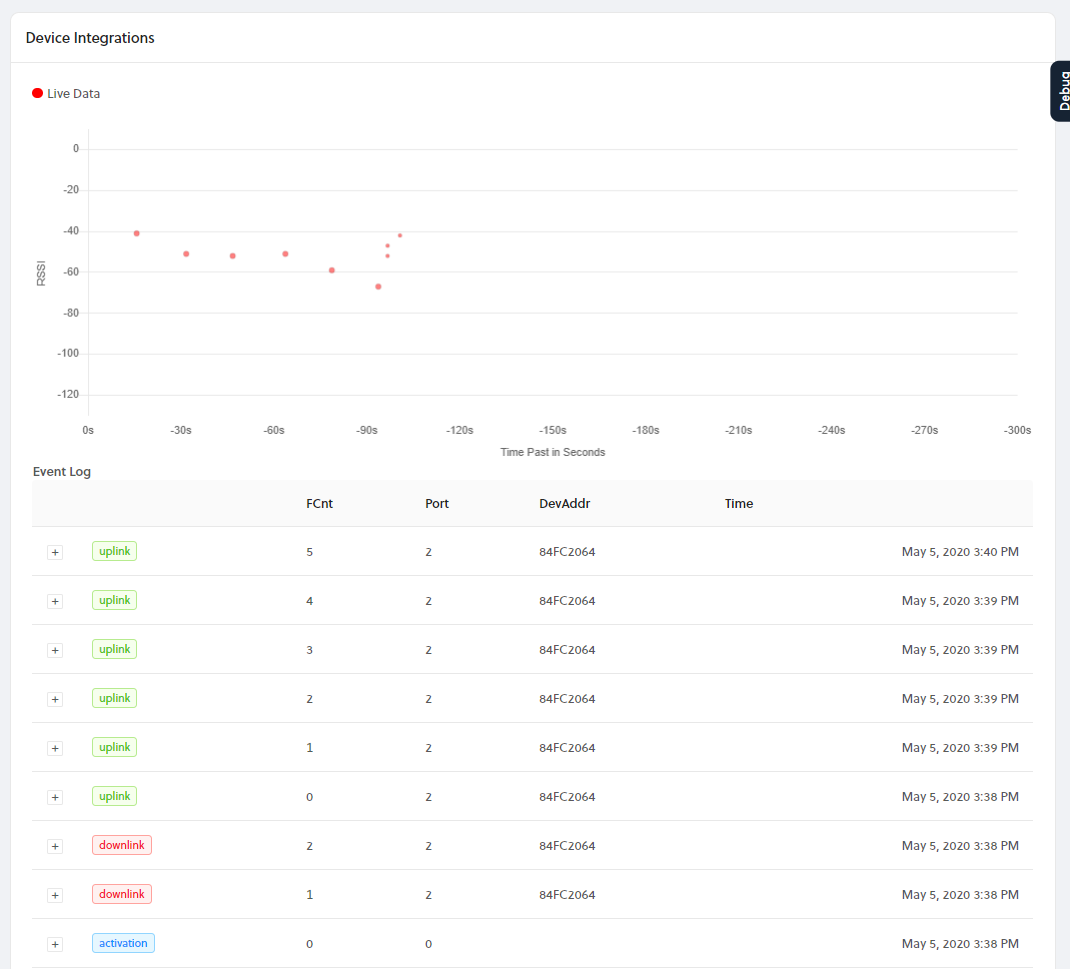This screenshot has width=1070, height=969.
Task: Click the activation tag in event log
Action: [x=123, y=943]
